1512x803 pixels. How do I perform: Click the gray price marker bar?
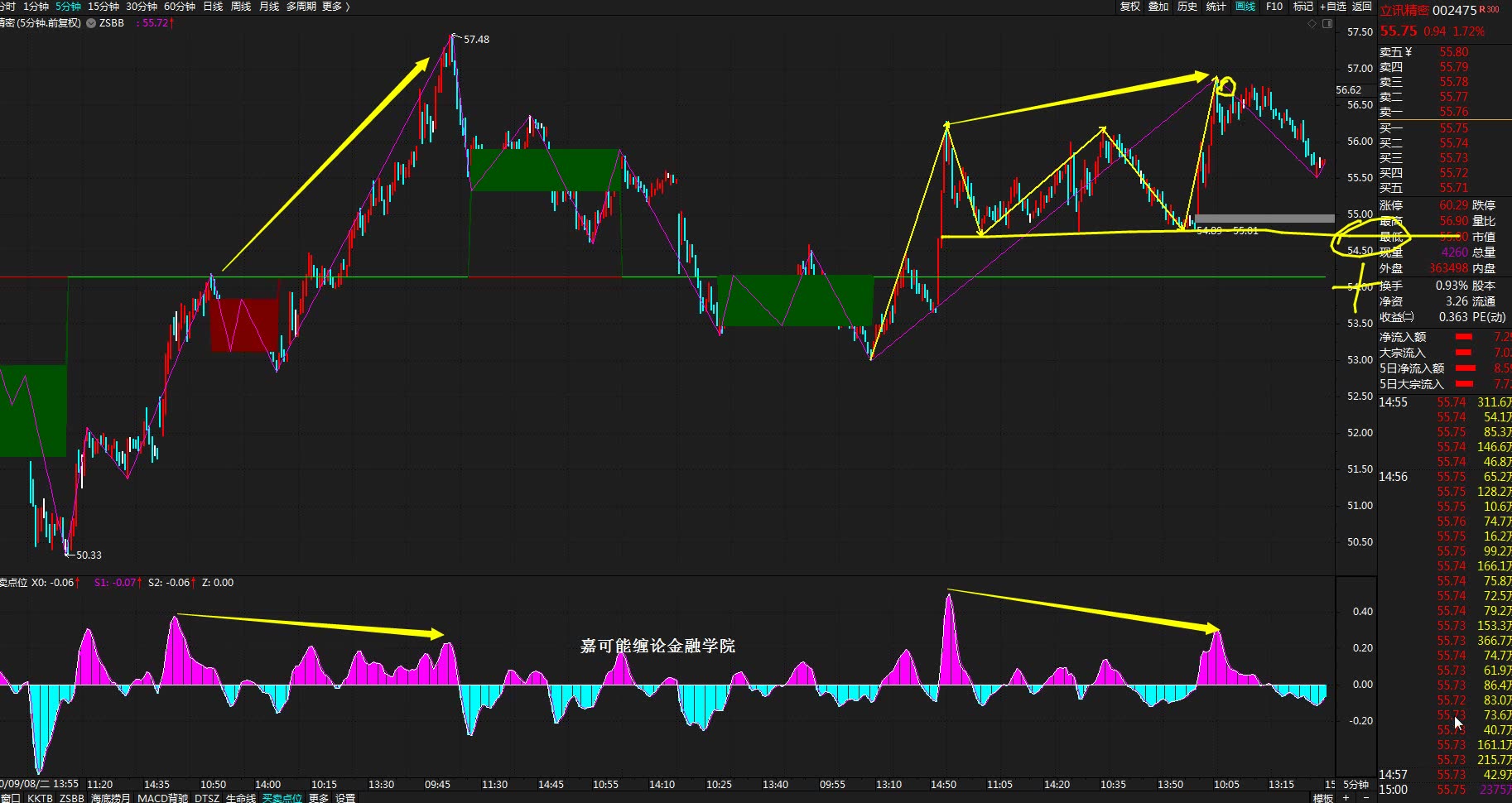point(1264,219)
